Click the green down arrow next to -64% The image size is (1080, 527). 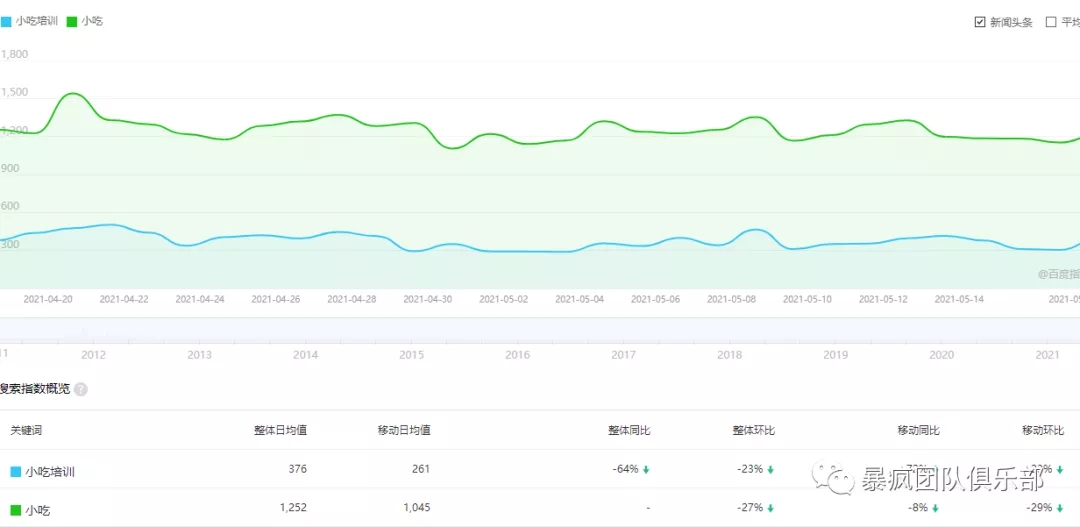[x=646, y=469]
